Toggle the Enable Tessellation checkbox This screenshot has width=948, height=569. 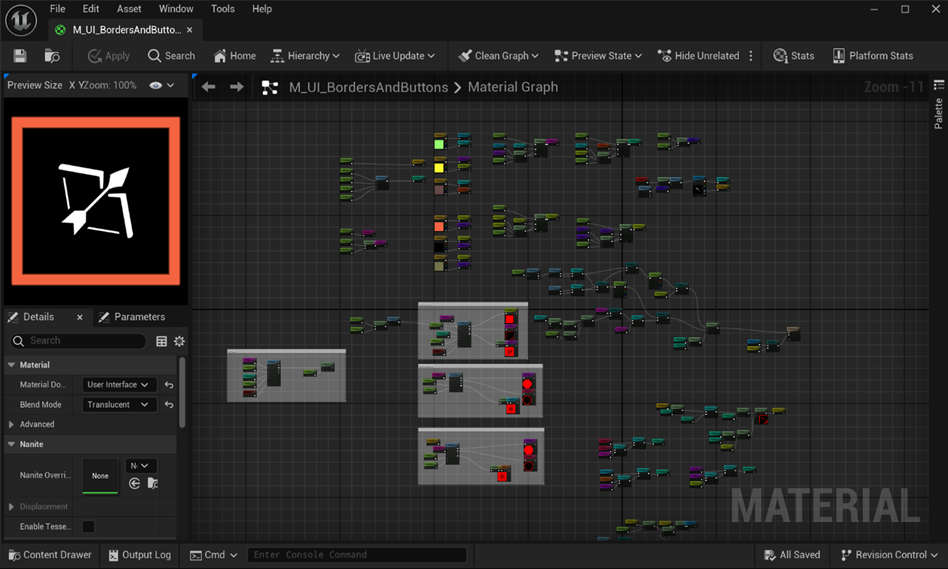[x=88, y=526]
